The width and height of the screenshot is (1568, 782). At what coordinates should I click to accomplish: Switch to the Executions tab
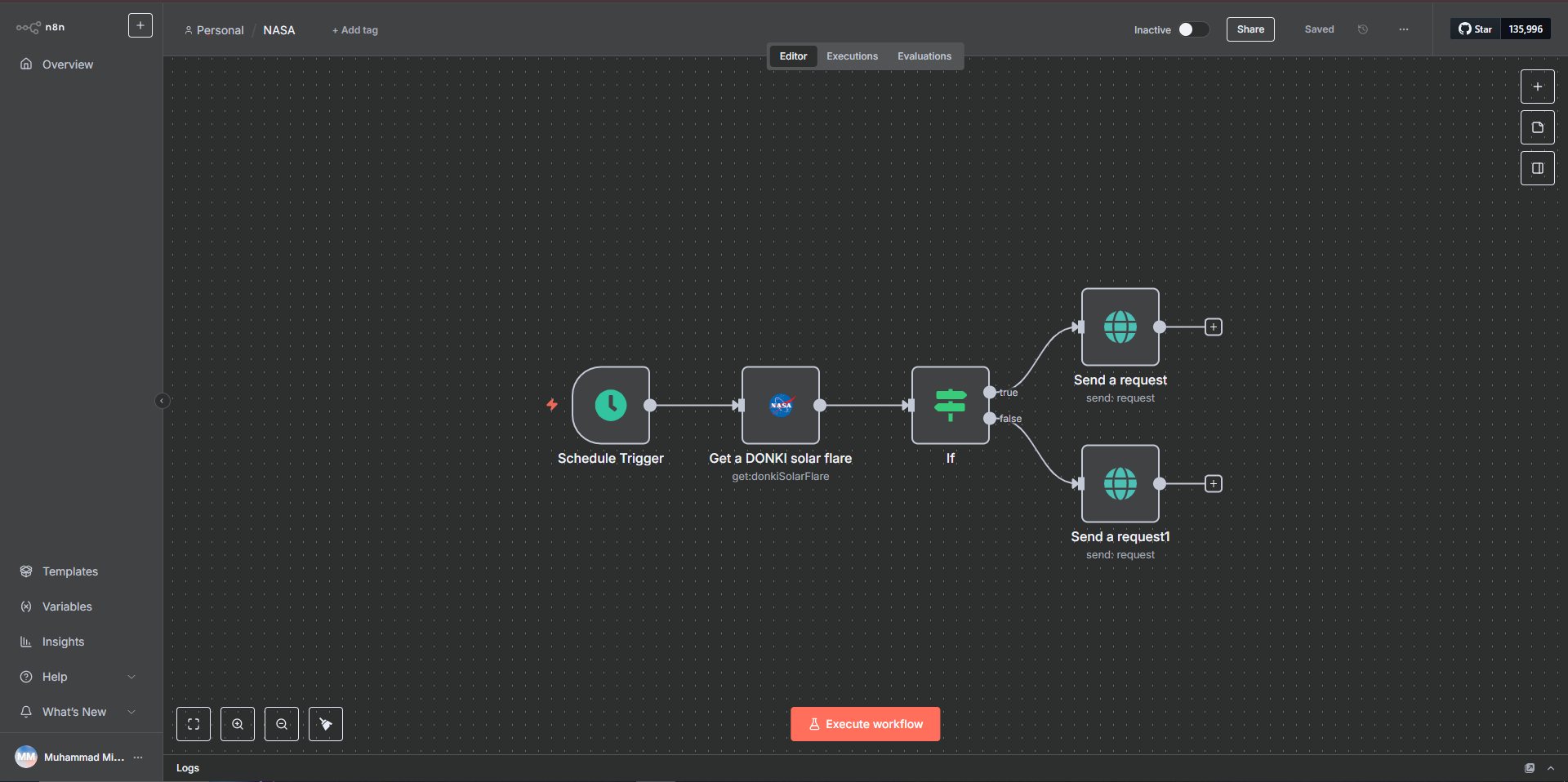852,56
